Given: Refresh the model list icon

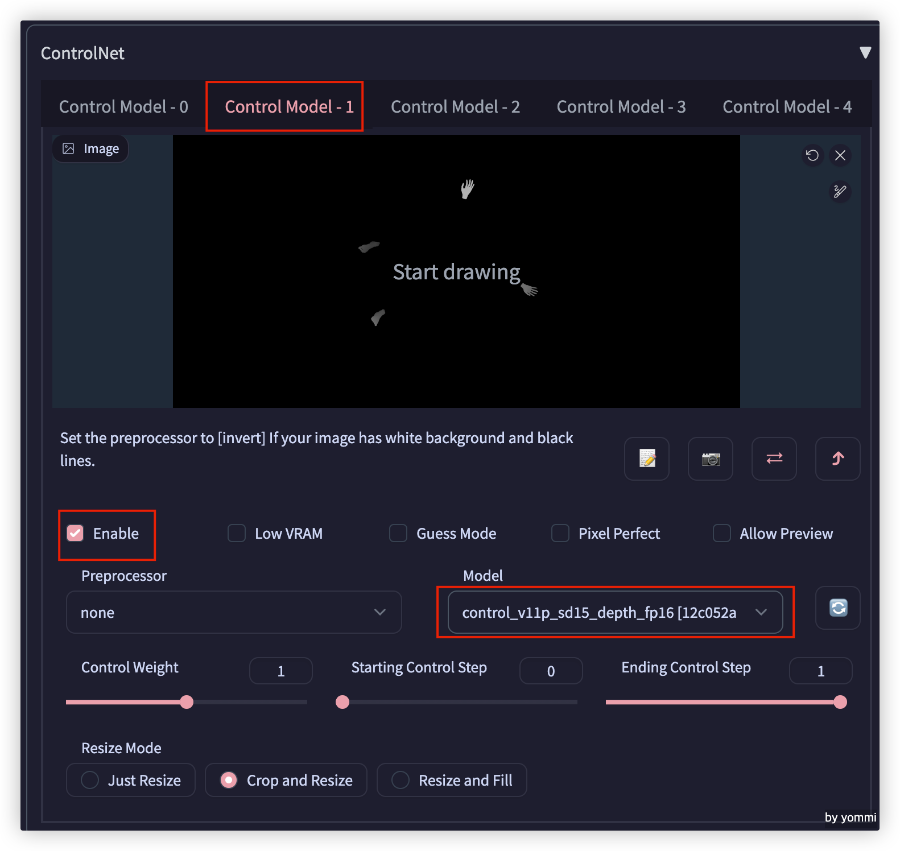Looking at the screenshot, I should [x=838, y=608].
